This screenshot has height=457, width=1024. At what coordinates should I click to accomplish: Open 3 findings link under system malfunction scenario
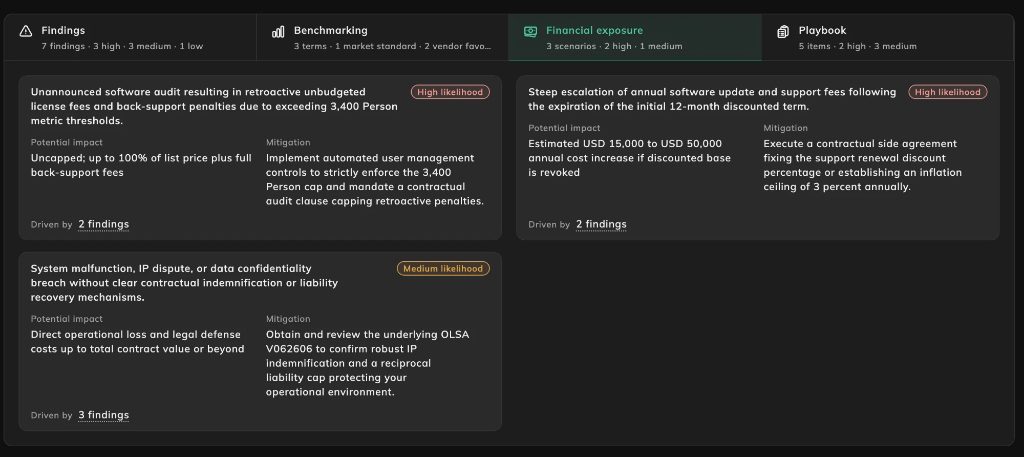pos(104,415)
